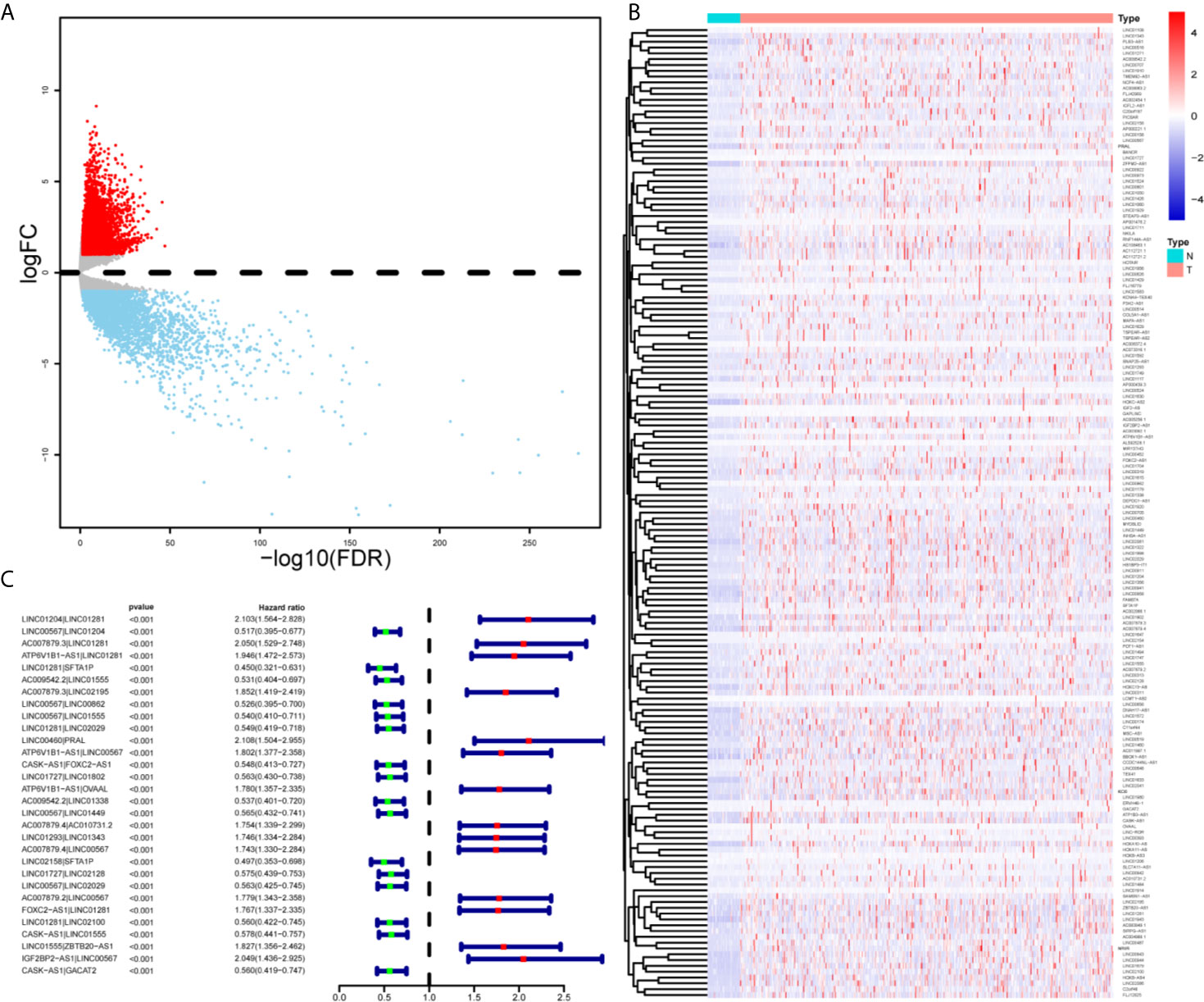1204x1002 pixels.
Task: Click the panel B label
Action: coord(634,12)
